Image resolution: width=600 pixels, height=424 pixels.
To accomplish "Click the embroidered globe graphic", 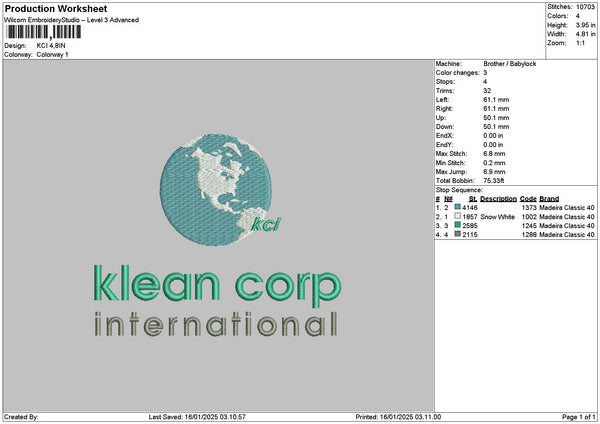I will (215, 189).
